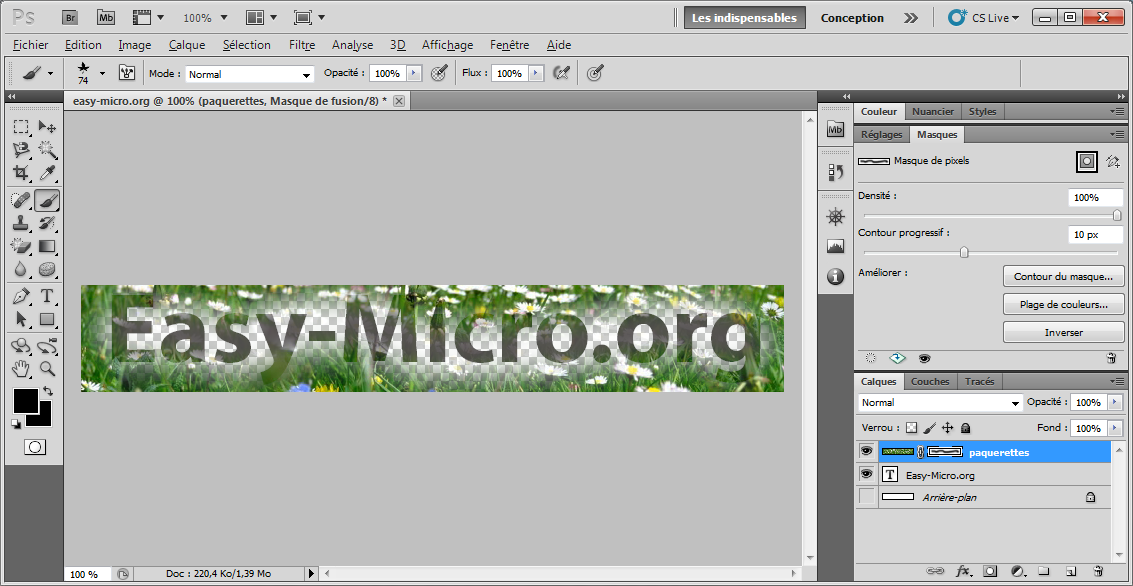Open the Flux slider arrow
1133x586 pixels.
click(536, 73)
